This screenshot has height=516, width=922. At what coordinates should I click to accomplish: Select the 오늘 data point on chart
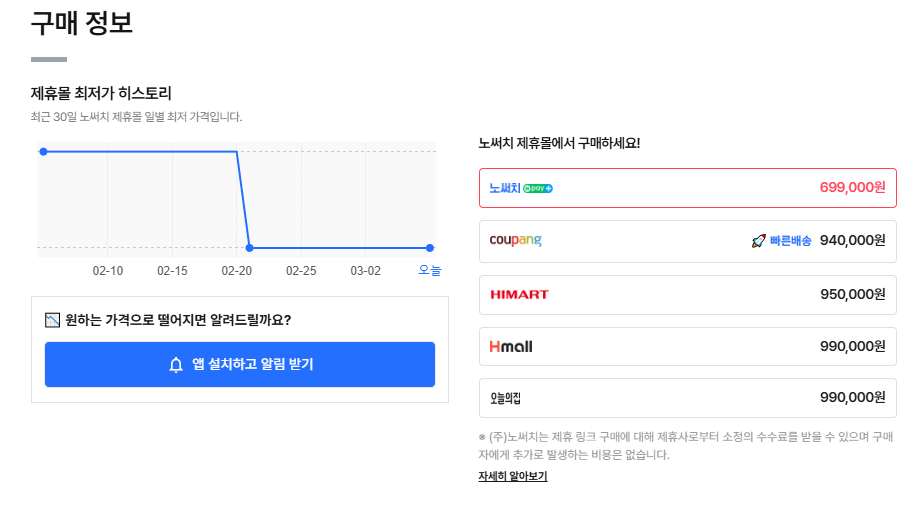pos(430,248)
